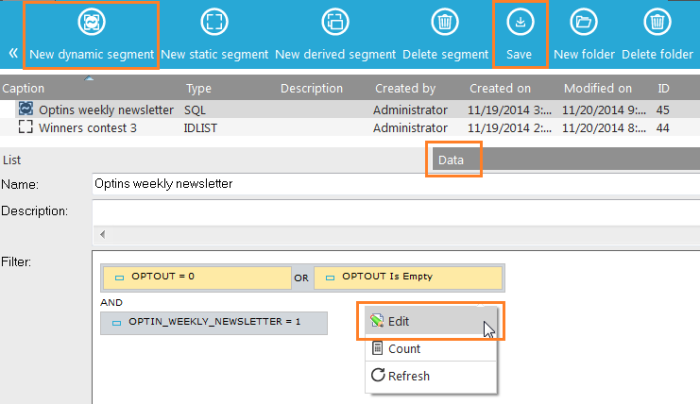Choose Count from the context menu
Screen dimensions: 700x404
click(404, 349)
